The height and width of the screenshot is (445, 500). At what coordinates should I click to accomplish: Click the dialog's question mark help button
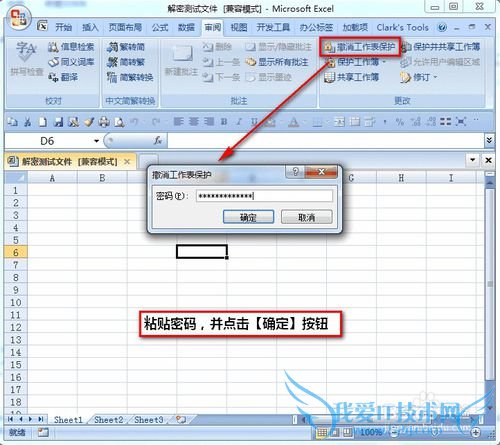[295, 171]
